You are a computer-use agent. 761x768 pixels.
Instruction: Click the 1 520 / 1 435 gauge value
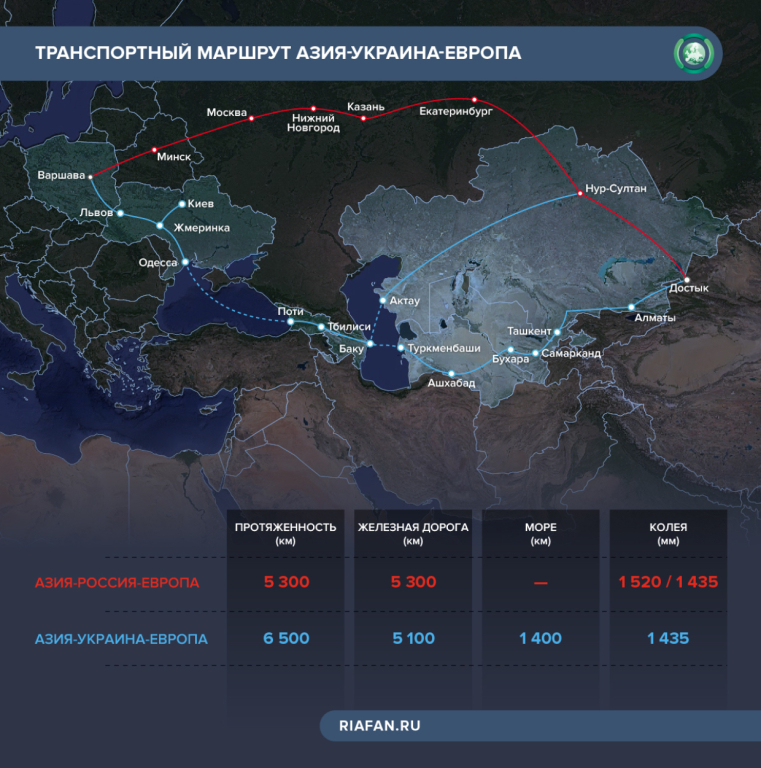668,581
